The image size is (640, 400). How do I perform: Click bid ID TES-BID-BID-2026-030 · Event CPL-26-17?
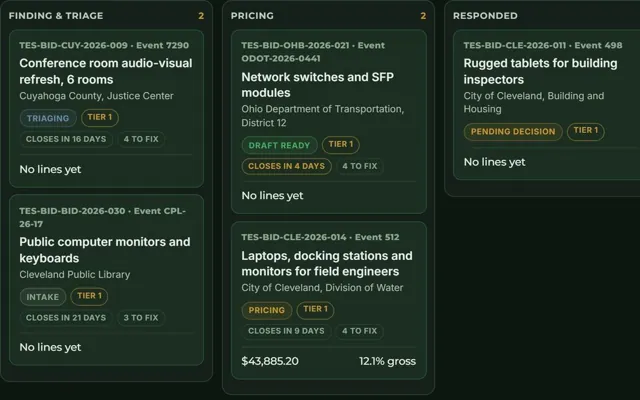102,218
